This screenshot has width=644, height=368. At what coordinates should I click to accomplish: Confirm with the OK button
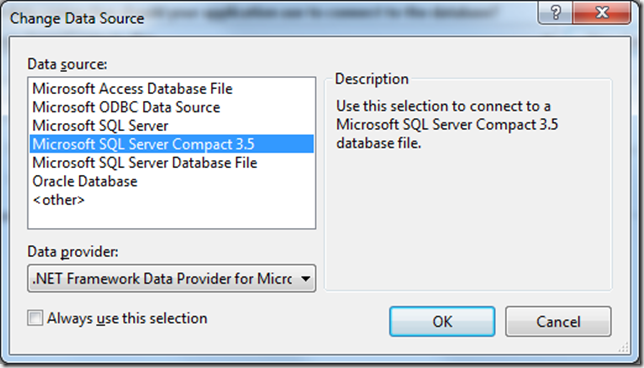coord(442,321)
